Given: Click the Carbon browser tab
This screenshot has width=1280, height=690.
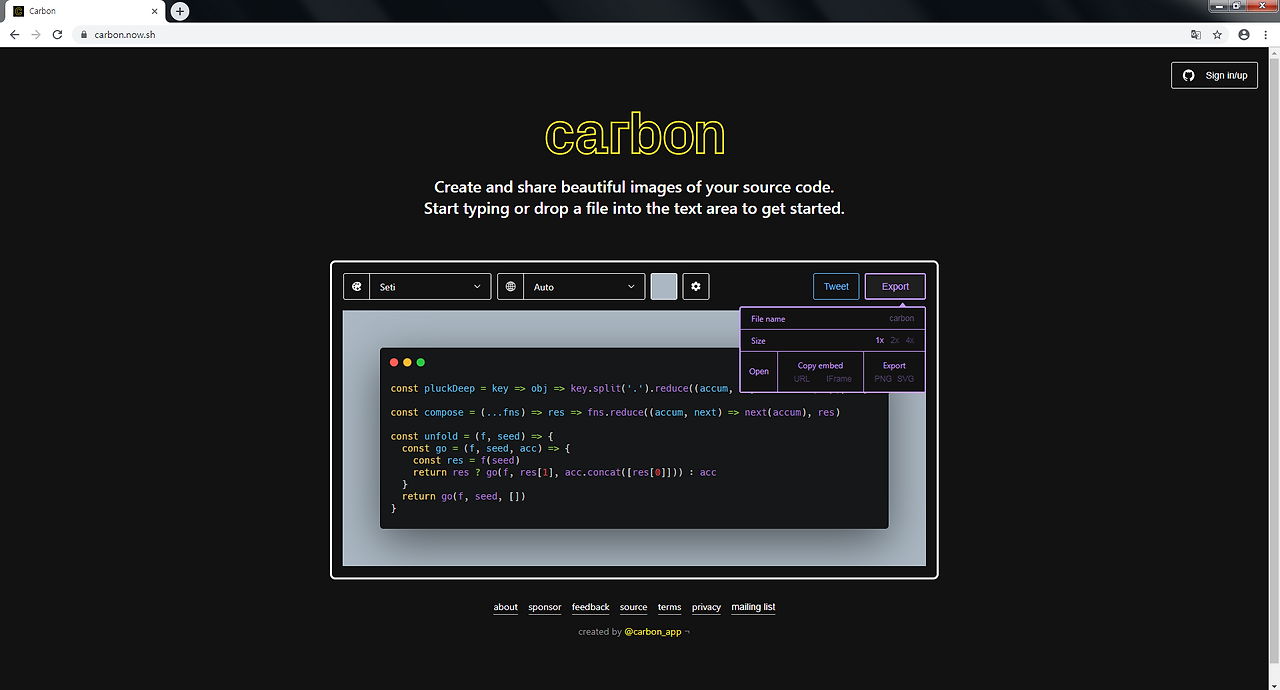Looking at the screenshot, I should [x=85, y=11].
